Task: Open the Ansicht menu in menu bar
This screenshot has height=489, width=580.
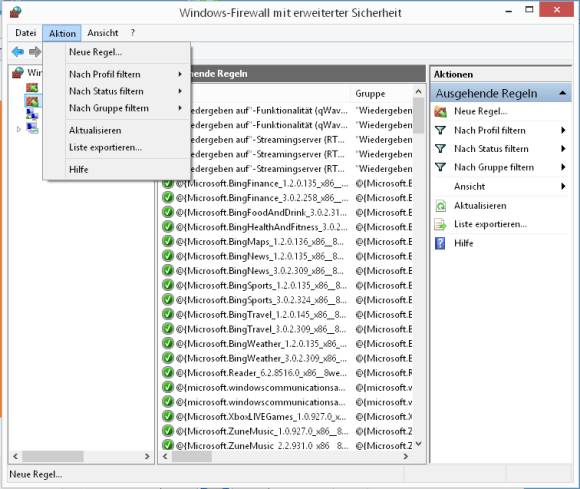Action: (x=103, y=33)
